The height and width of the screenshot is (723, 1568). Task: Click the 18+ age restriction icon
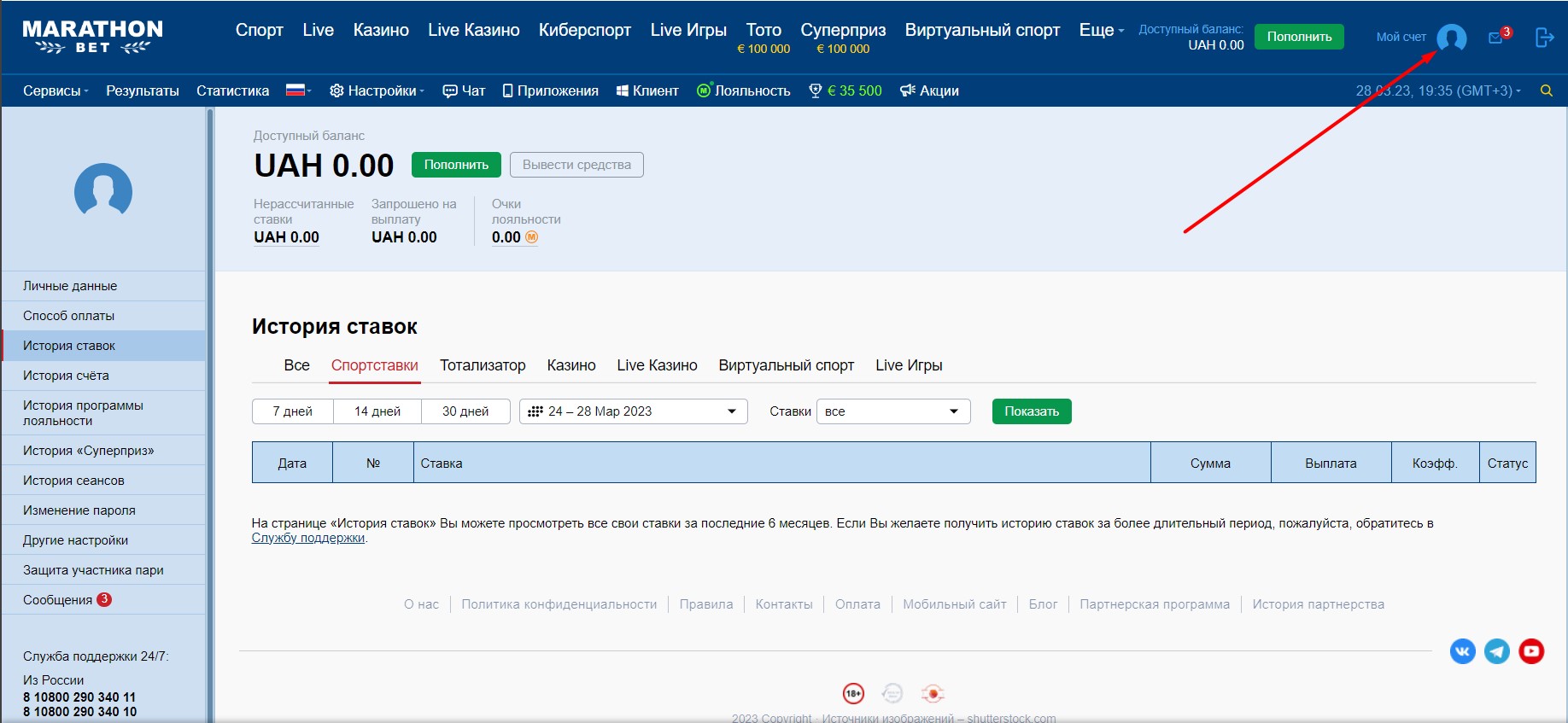coord(853,694)
